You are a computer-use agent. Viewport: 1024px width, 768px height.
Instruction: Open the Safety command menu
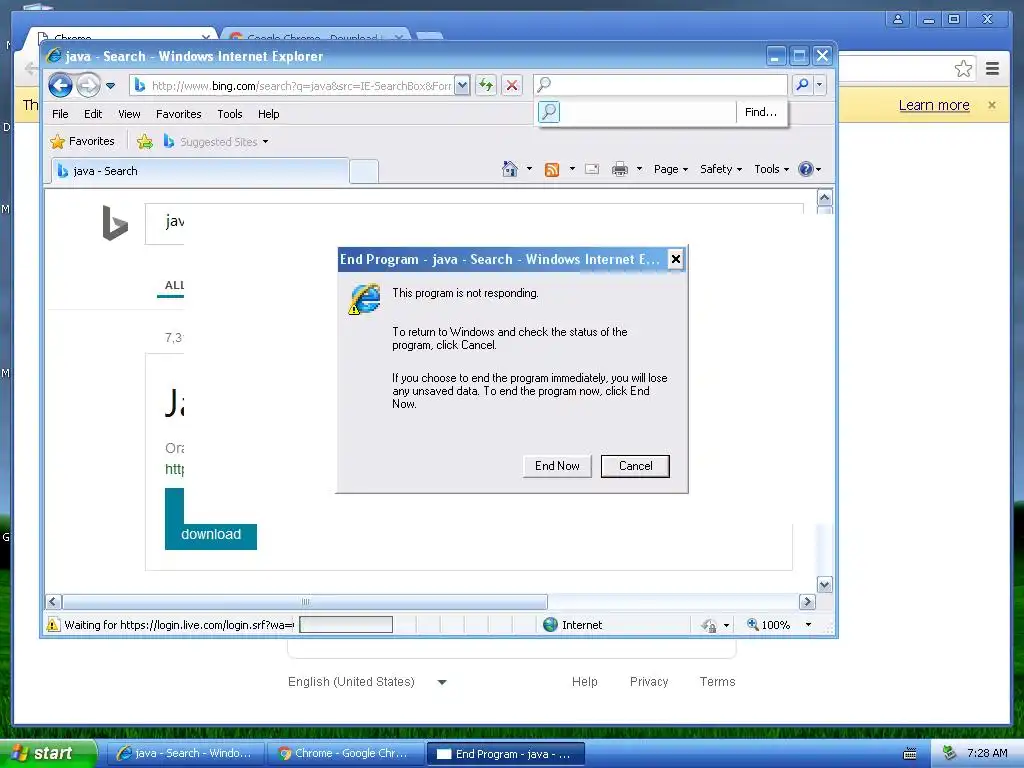tap(721, 169)
